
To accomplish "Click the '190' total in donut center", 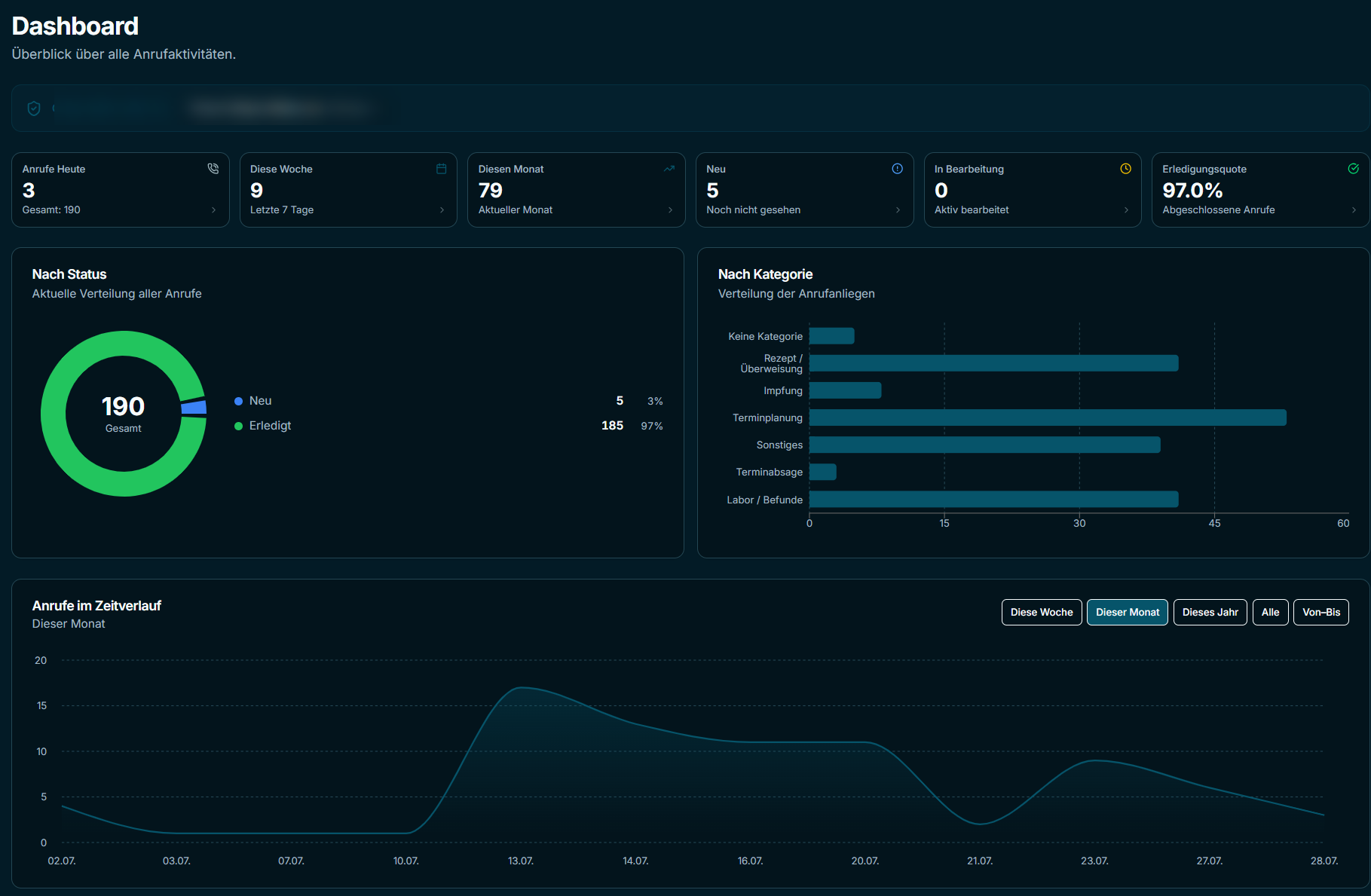I will (x=123, y=407).
